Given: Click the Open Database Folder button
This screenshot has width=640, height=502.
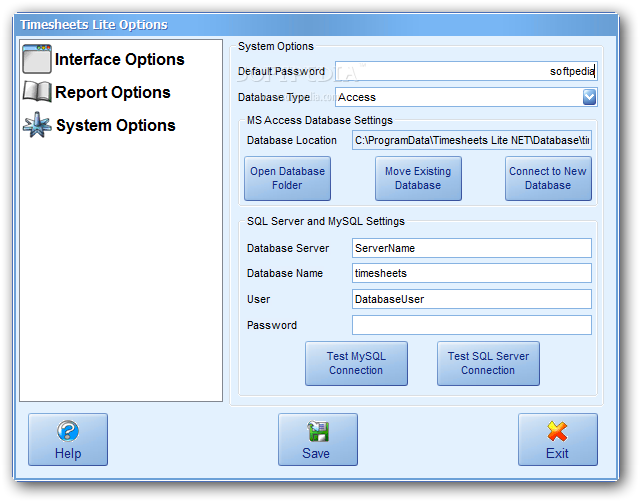Looking at the screenshot, I should 287,178.
